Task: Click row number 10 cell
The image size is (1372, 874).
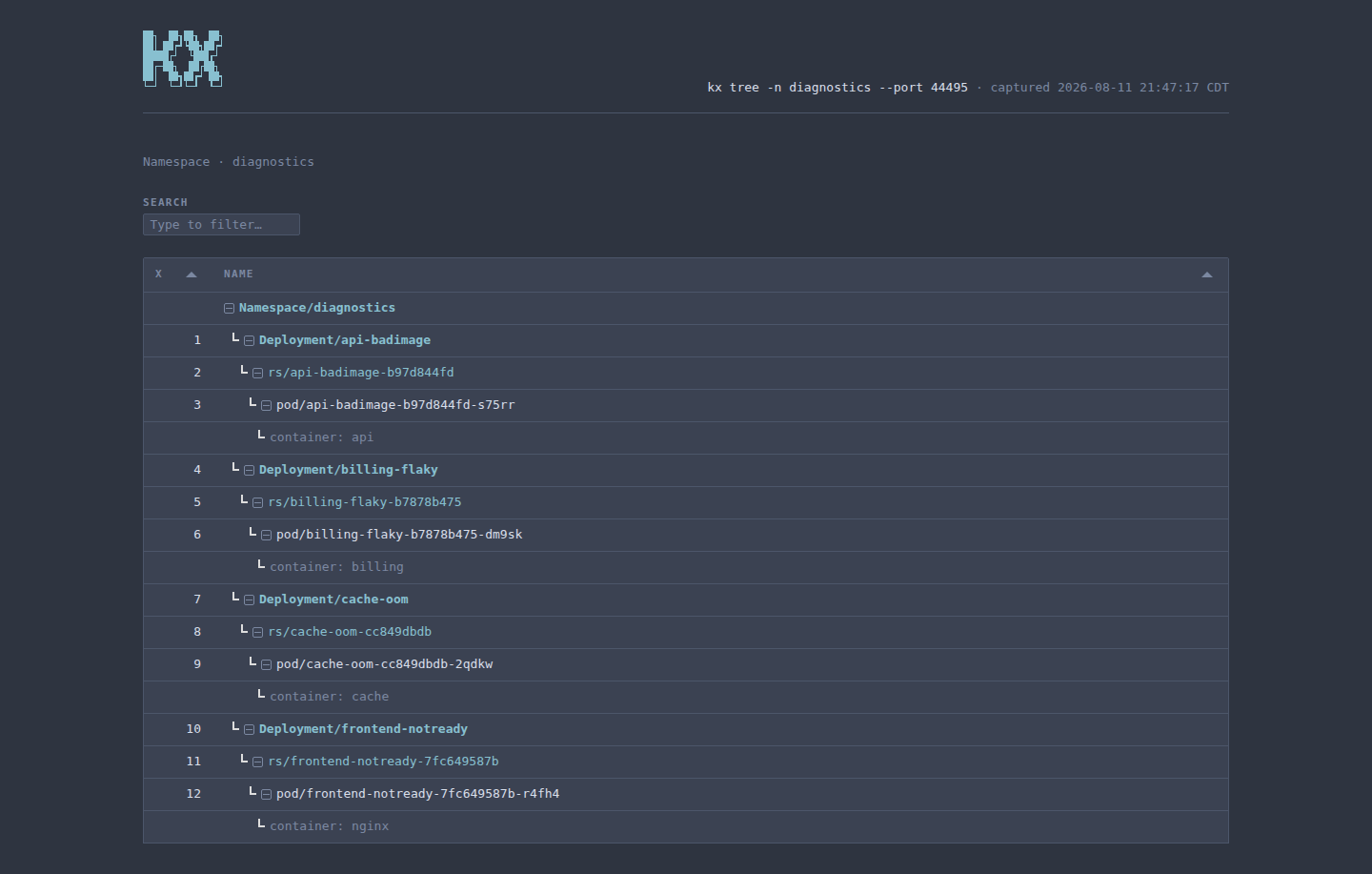Action: [x=193, y=729]
